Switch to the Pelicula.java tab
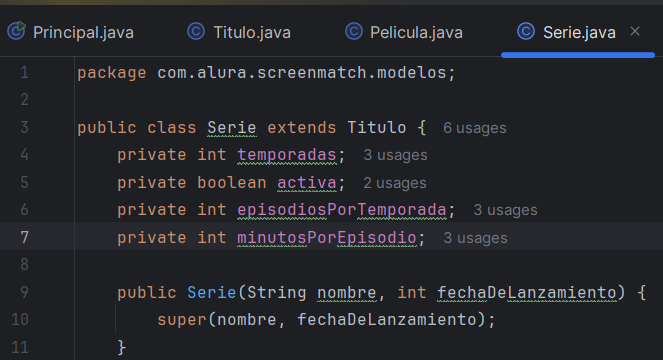This screenshot has width=663, height=360. (x=416, y=33)
